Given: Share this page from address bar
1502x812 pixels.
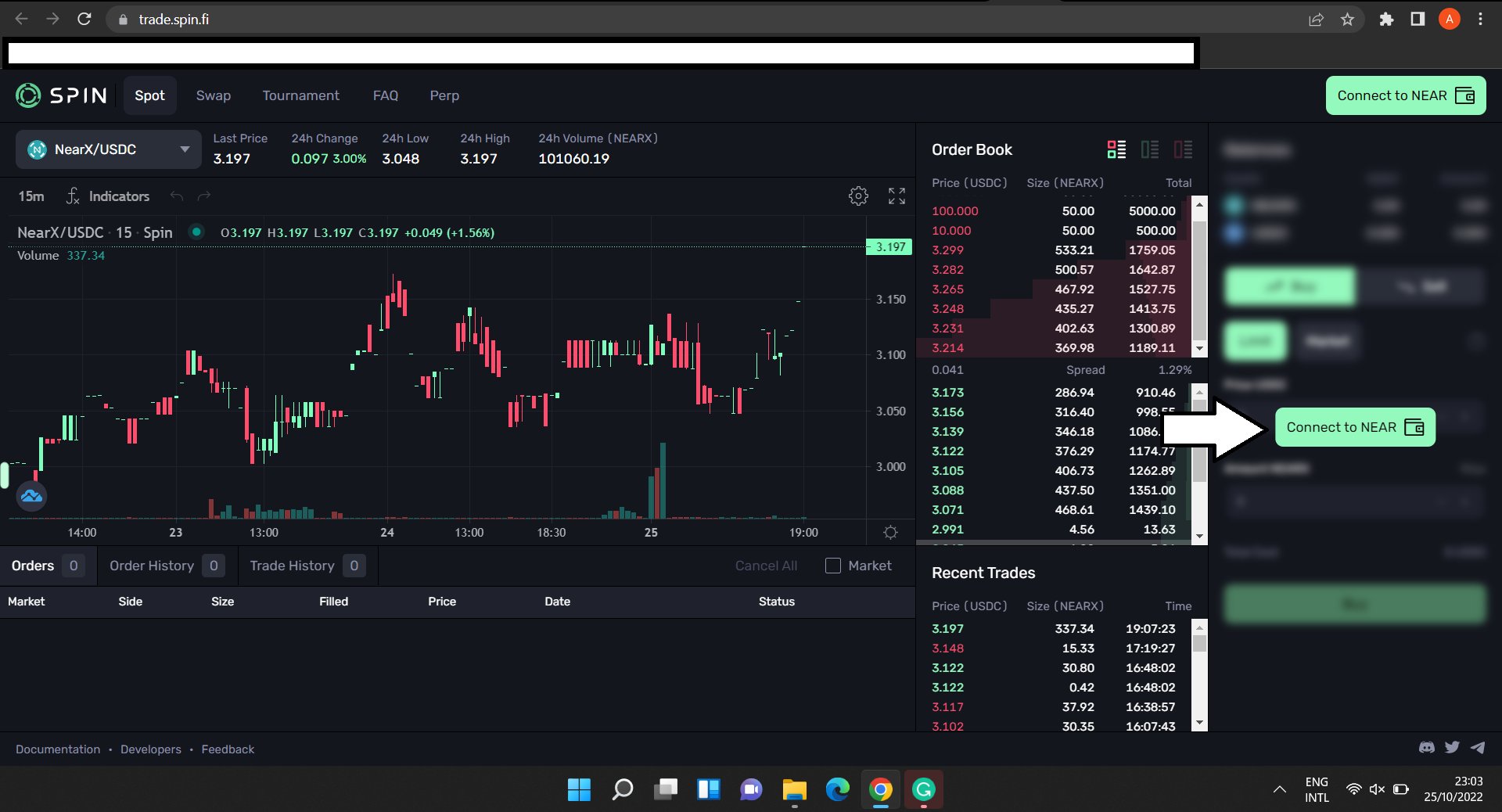Looking at the screenshot, I should pos(1316,20).
